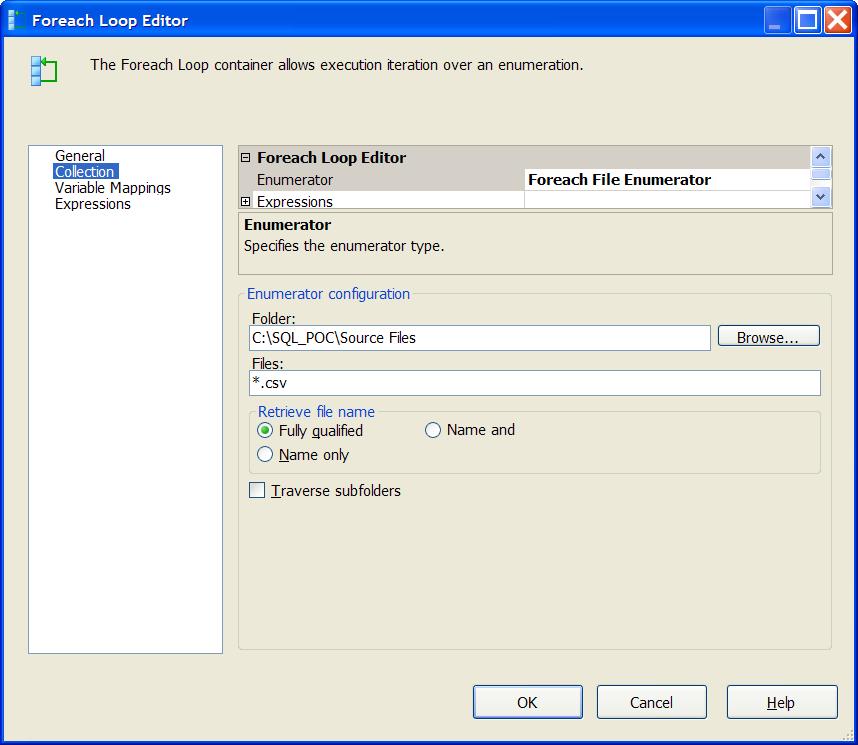This screenshot has width=858, height=745.
Task: Click the resize grip at window corner
Action: (x=848, y=735)
